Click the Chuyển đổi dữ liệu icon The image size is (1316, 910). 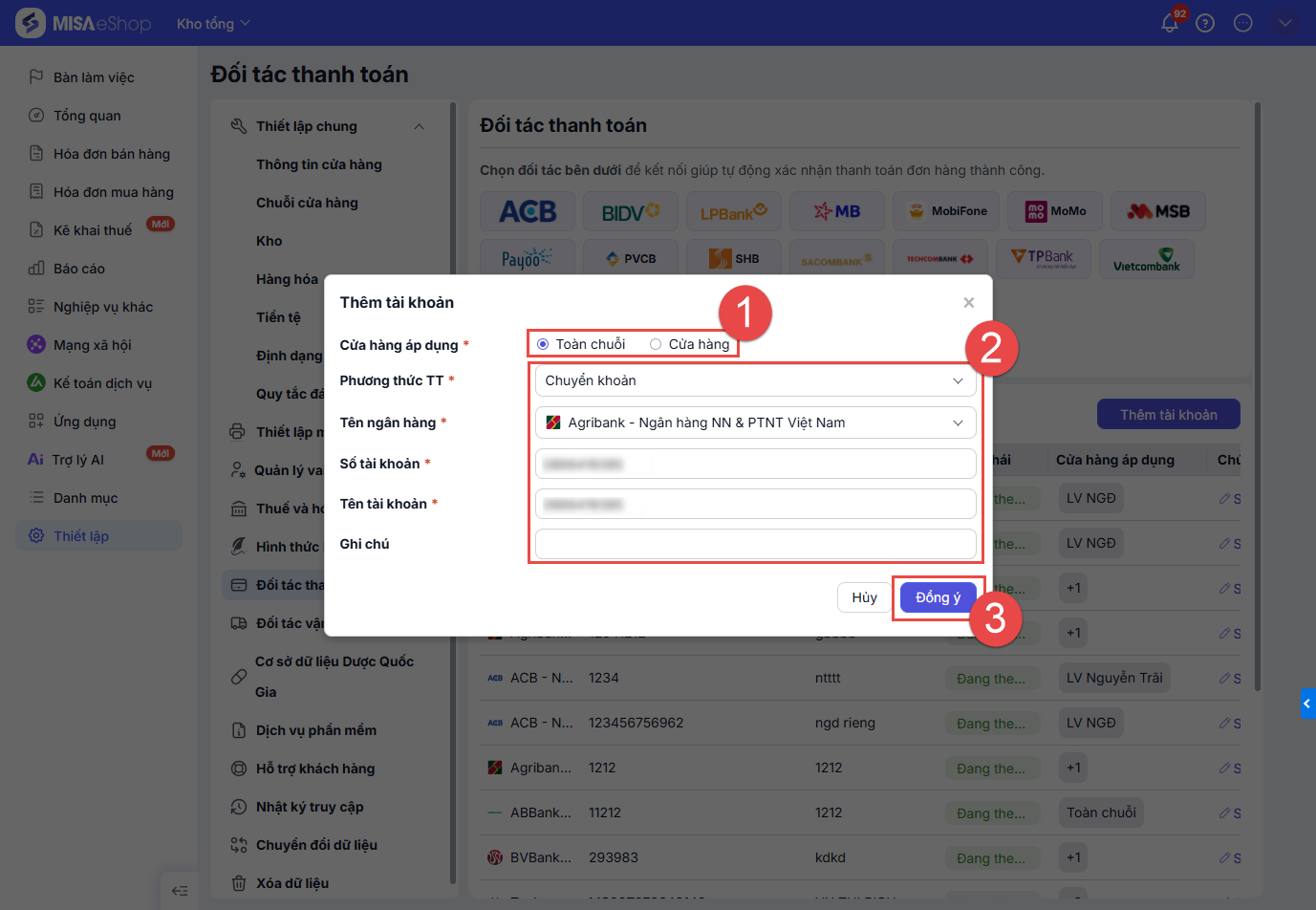point(239,845)
